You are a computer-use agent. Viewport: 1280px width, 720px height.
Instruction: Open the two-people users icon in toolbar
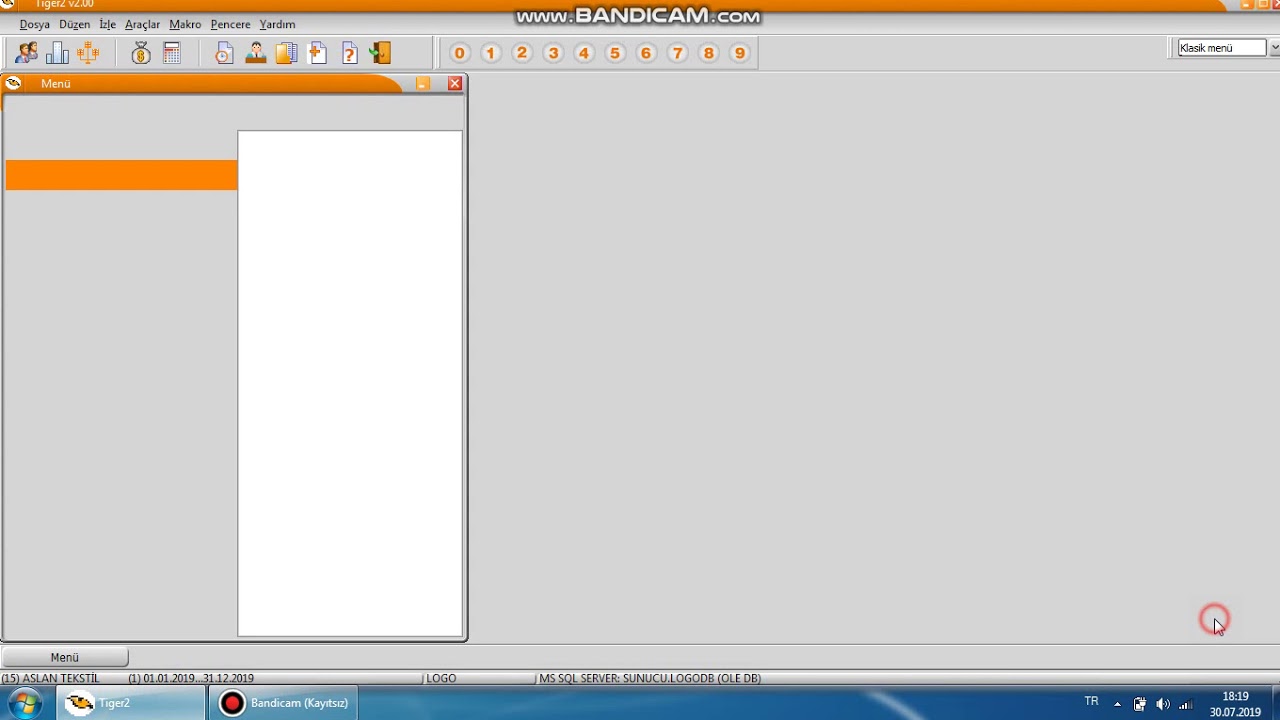26,53
